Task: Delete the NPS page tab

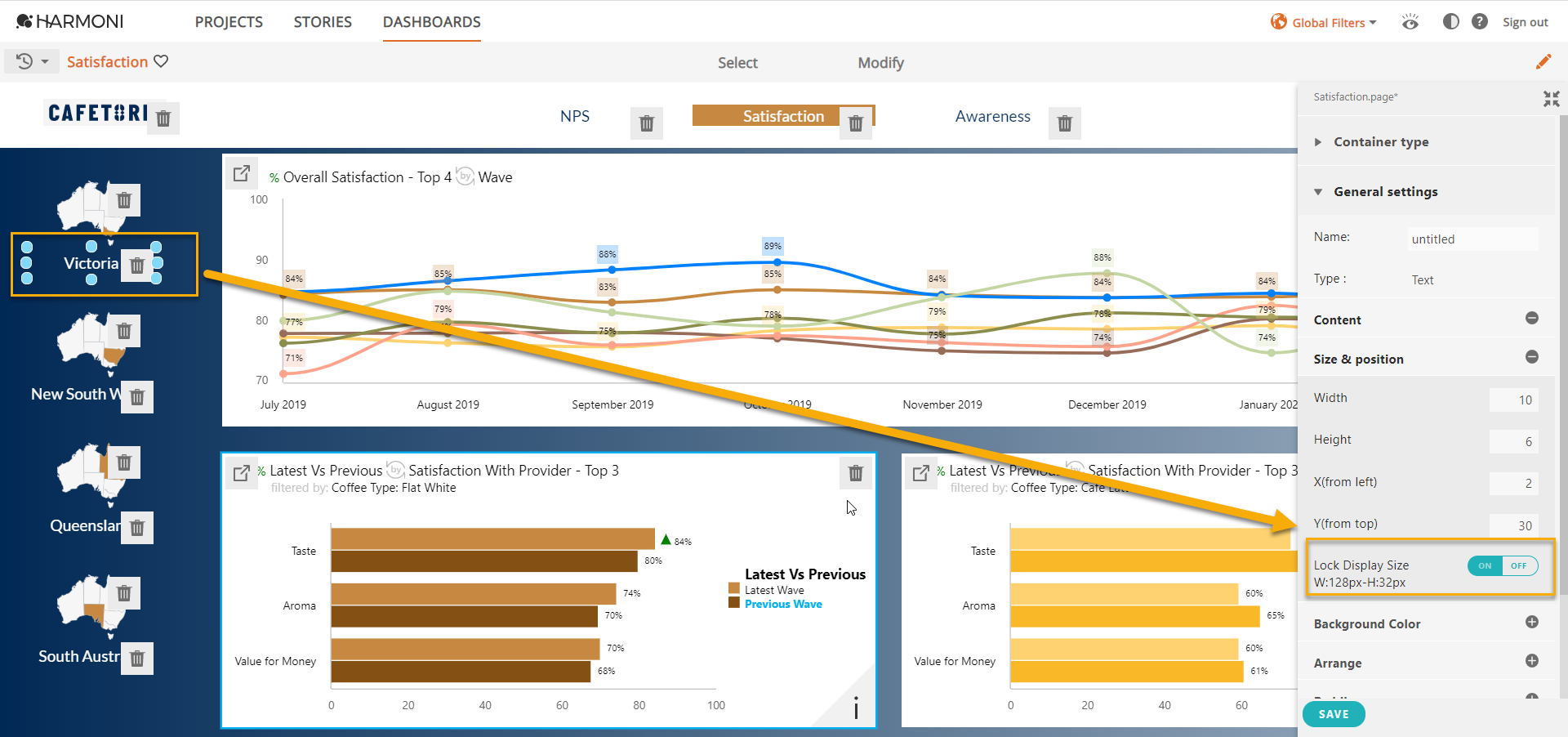Action: point(646,123)
